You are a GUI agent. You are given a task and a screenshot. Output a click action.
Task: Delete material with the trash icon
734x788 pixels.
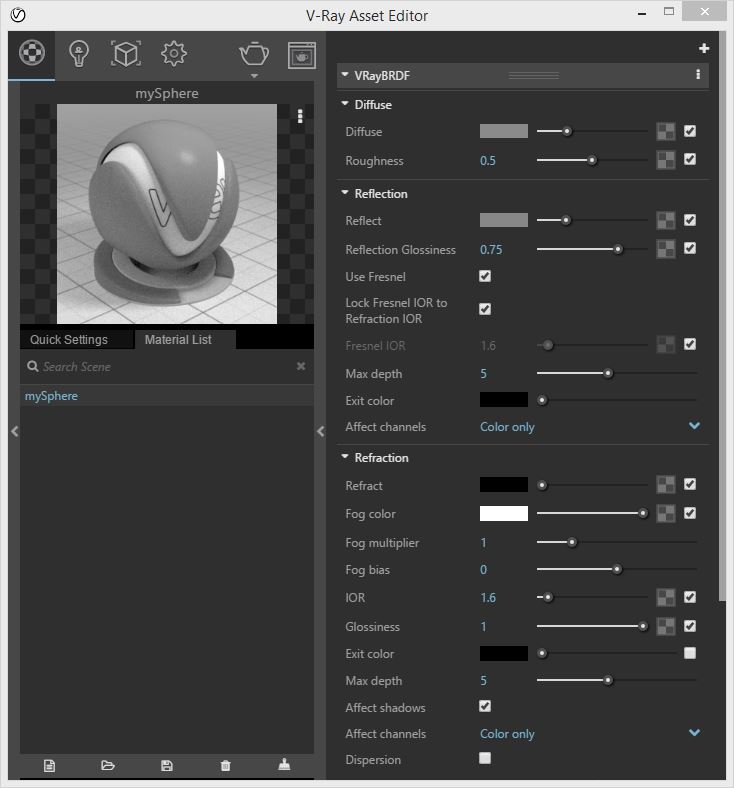[226, 765]
